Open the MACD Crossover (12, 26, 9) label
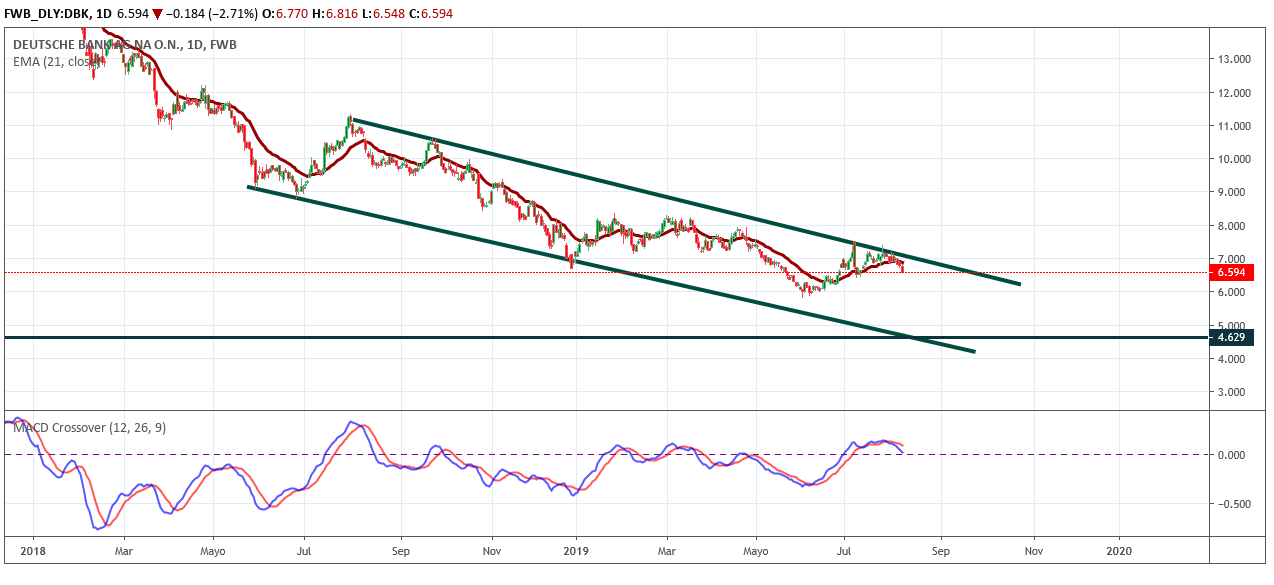1274x585 pixels. (90, 427)
